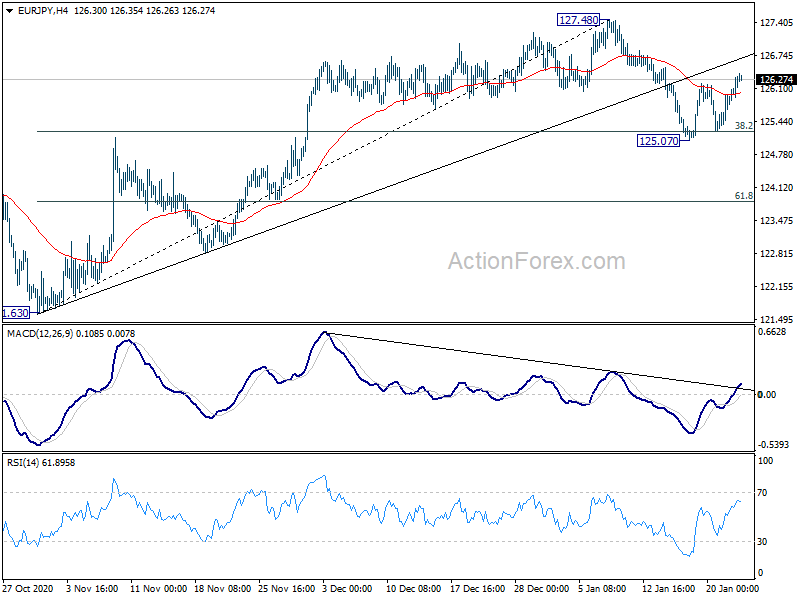800x600 pixels.
Task: Select the 127.480 price label
Action: point(579,20)
